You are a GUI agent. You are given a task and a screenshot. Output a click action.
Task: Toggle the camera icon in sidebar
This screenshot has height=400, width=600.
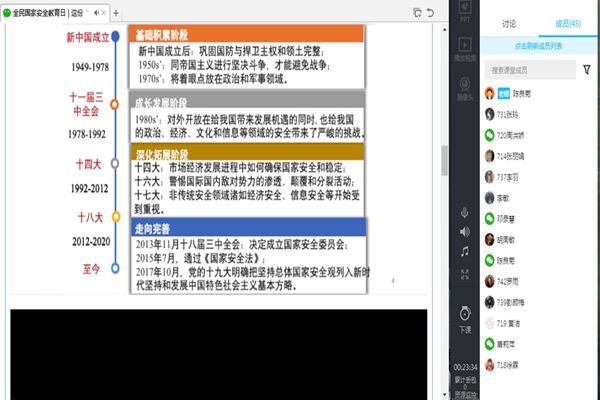(x=465, y=89)
